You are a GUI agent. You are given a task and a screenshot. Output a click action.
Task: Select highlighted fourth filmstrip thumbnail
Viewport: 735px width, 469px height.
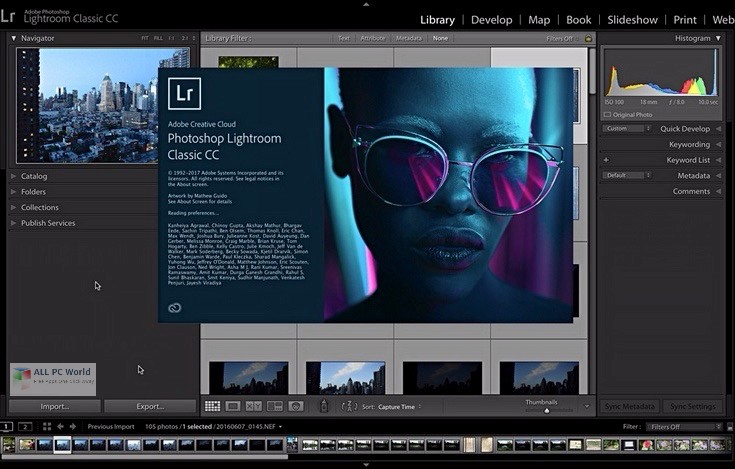point(62,444)
